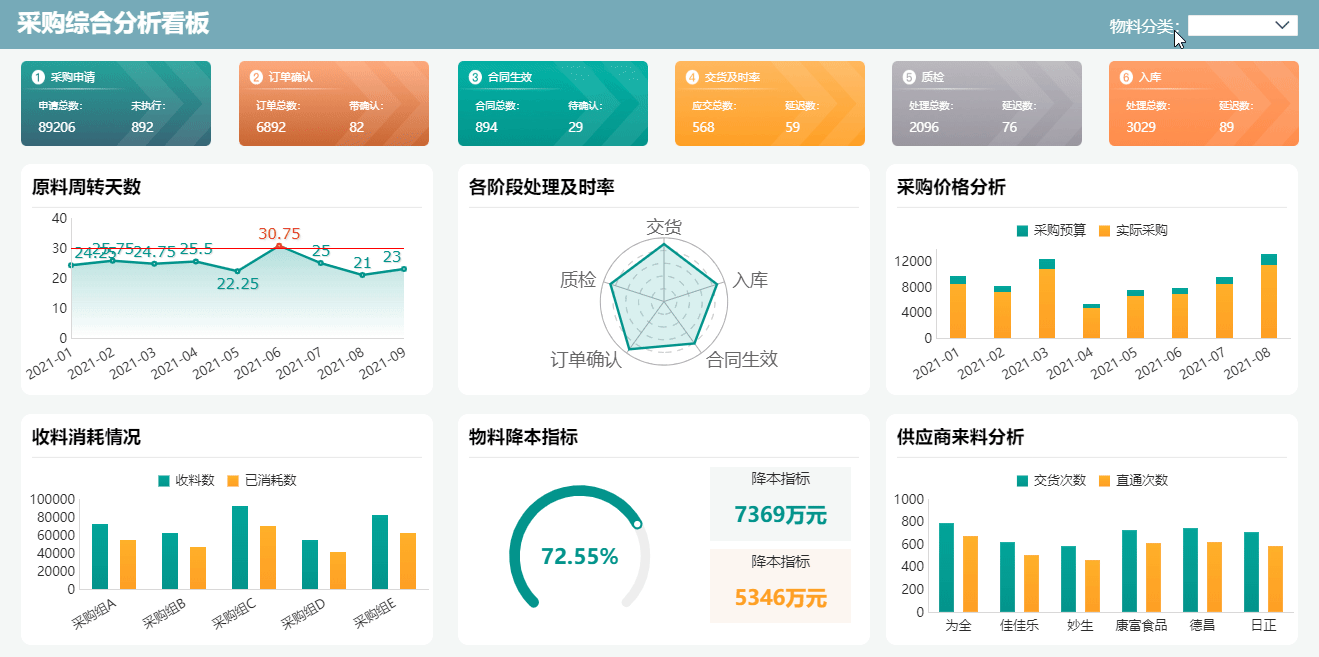Click the step 1 number icon of 采购申请
The height and width of the screenshot is (657, 1319).
click(x=38, y=77)
